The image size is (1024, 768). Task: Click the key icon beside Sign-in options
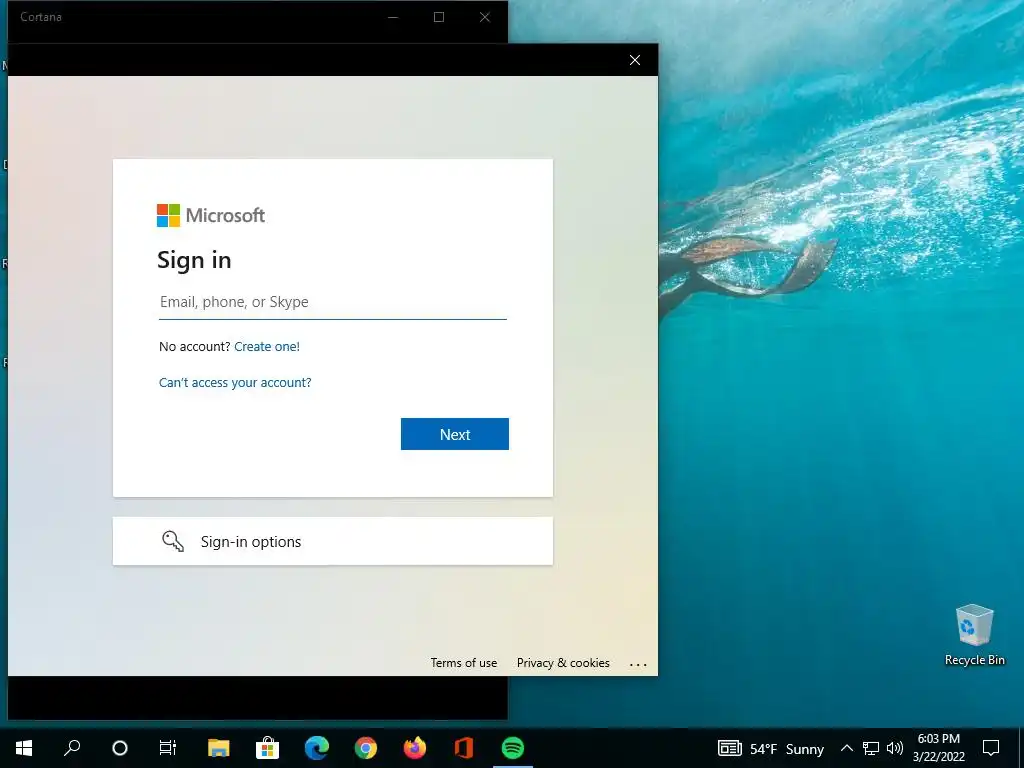(x=173, y=541)
